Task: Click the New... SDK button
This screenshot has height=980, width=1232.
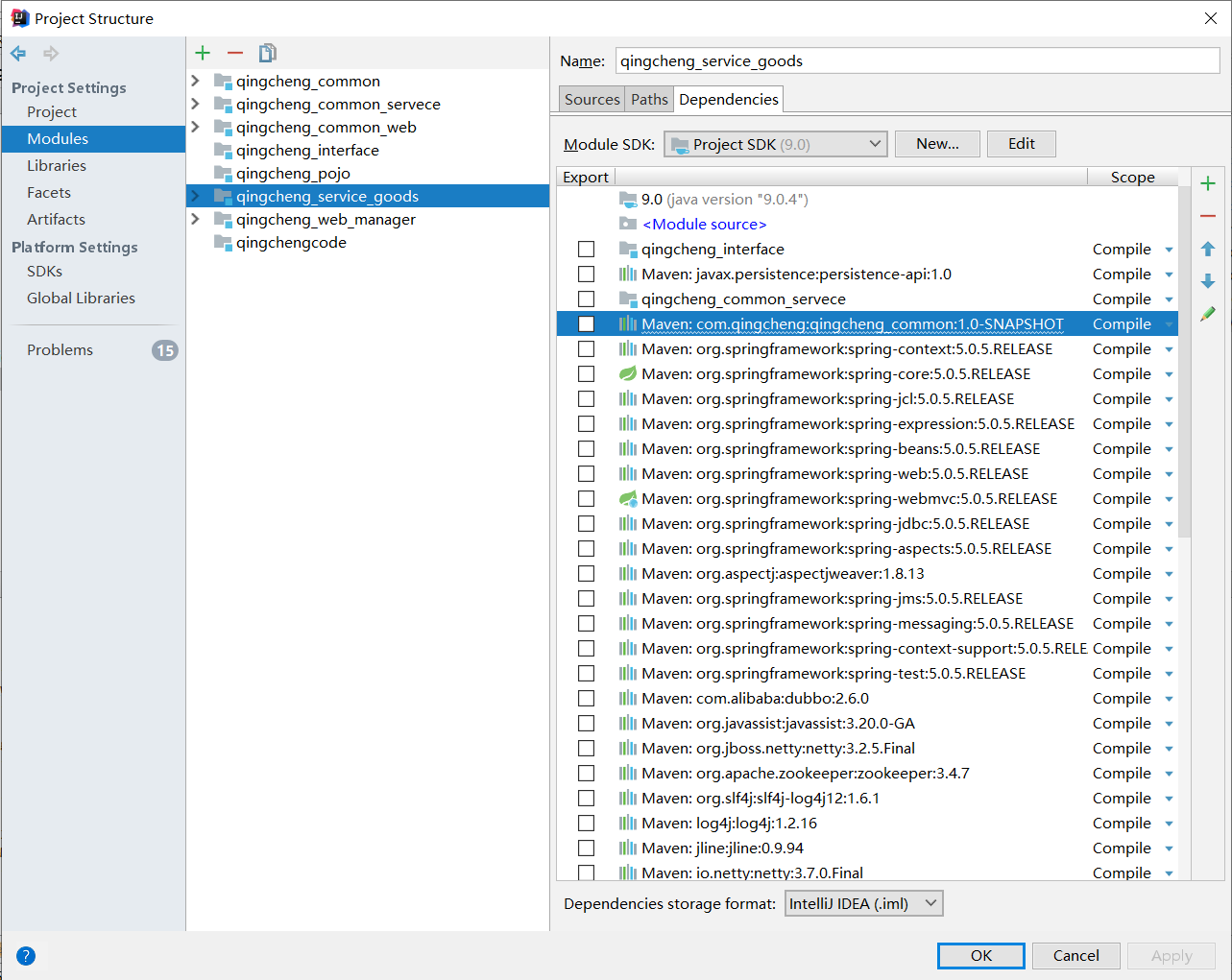Action: pyautogui.click(x=937, y=144)
